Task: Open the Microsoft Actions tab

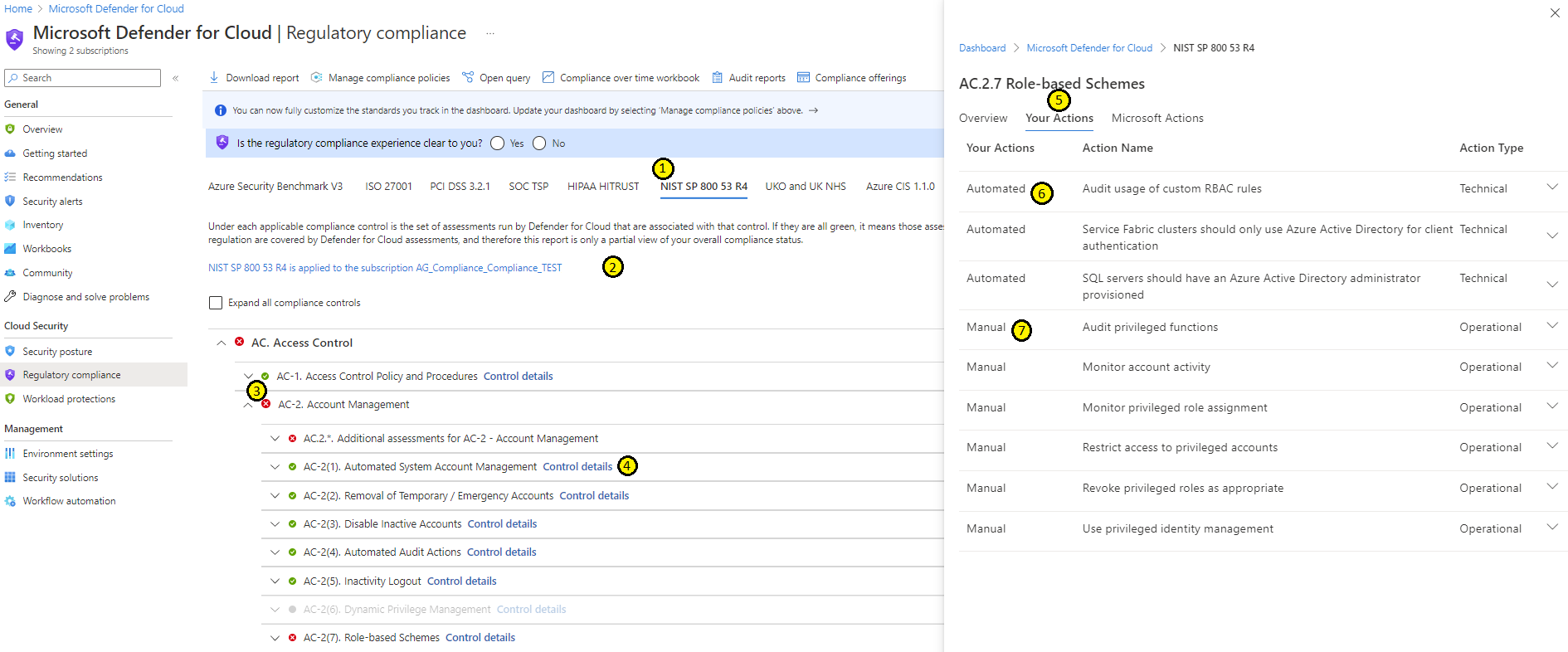Action: pos(1157,119)
